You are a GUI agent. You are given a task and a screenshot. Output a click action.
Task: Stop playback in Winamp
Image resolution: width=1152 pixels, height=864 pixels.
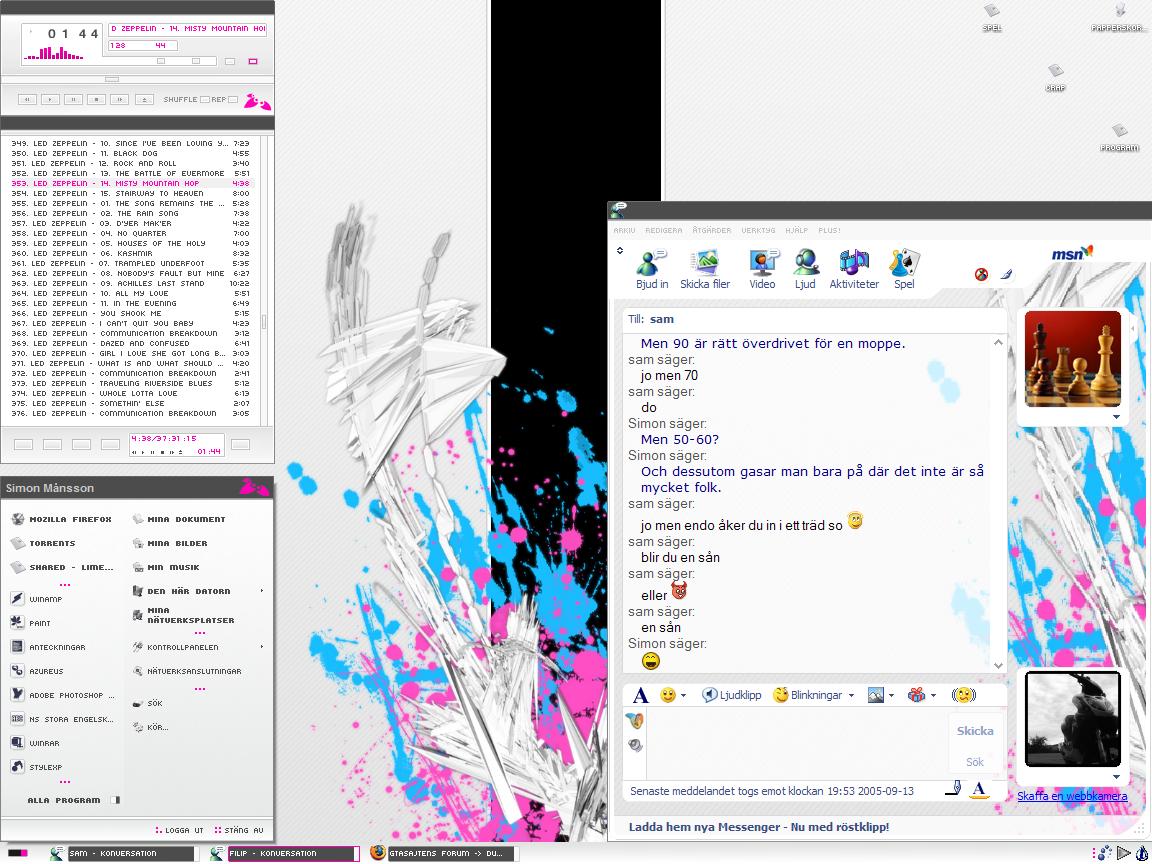click(x=96, y=99)
